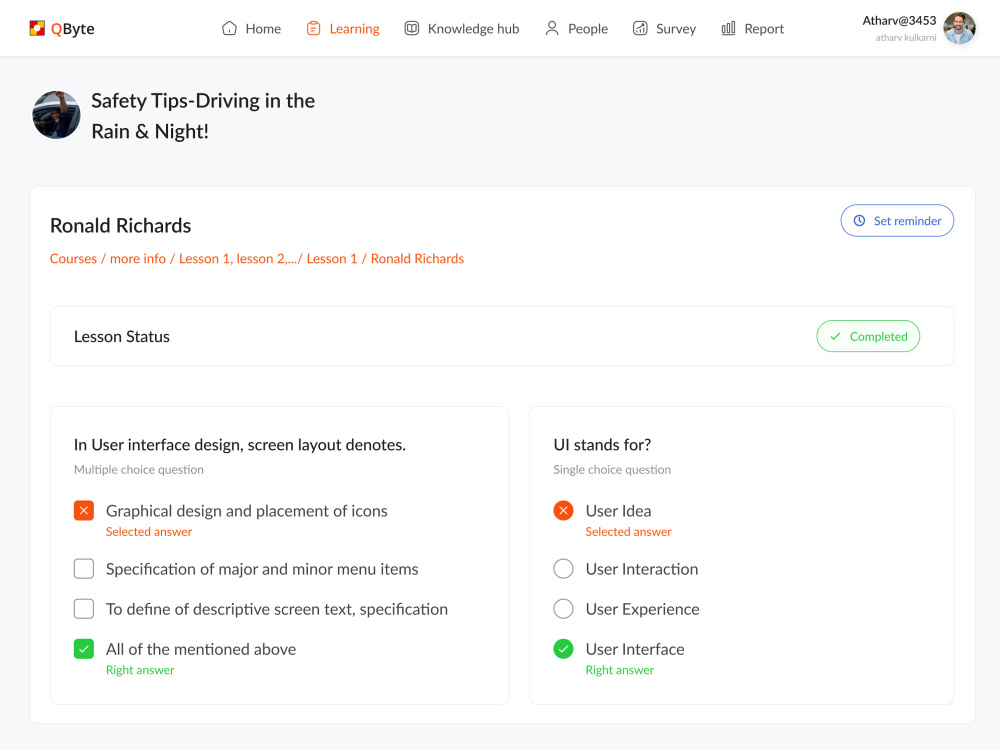Open the Courses breadcrumb link
Screen dimensions: 1000x750
coord(73,258)
